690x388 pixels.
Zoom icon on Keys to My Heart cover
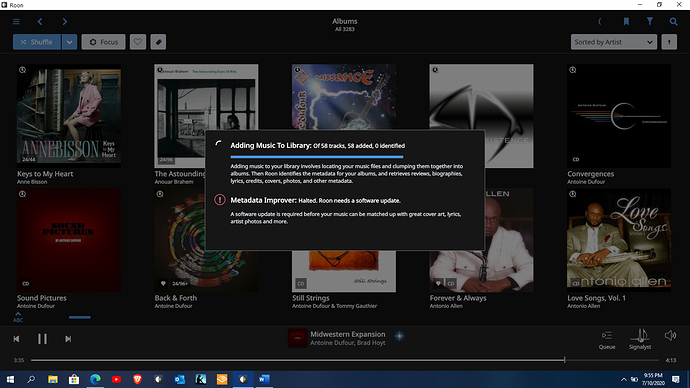(22, 70)
